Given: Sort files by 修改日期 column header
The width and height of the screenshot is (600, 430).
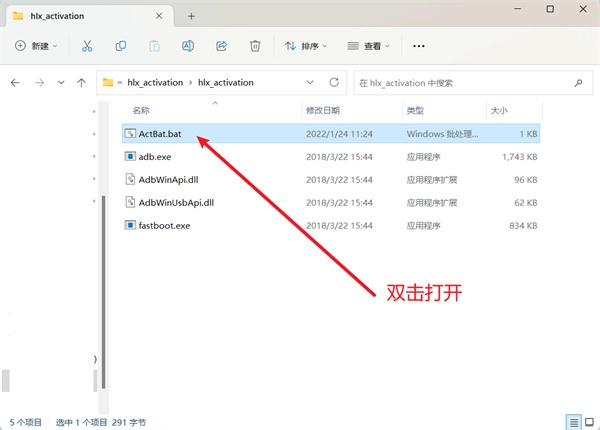Looking at the screenshot, I should (323, 110).
